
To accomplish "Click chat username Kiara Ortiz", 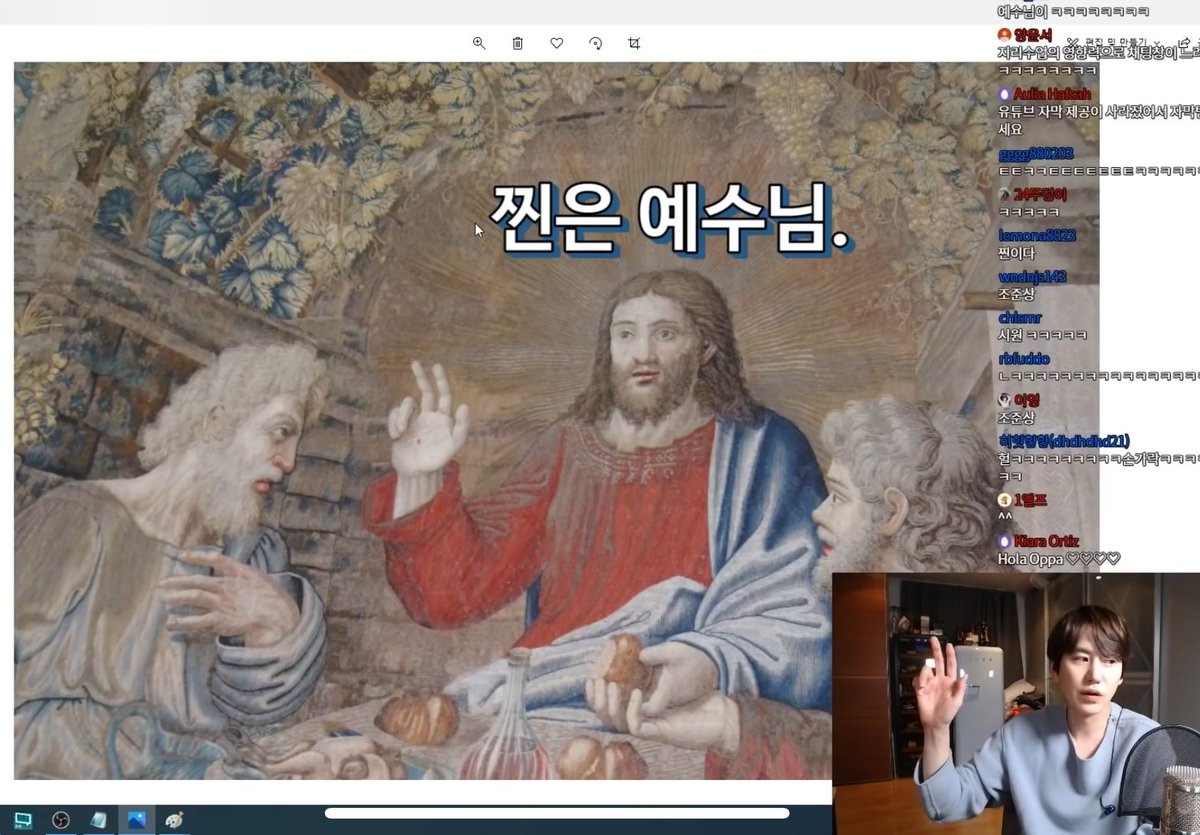I will pos(1046,540).
